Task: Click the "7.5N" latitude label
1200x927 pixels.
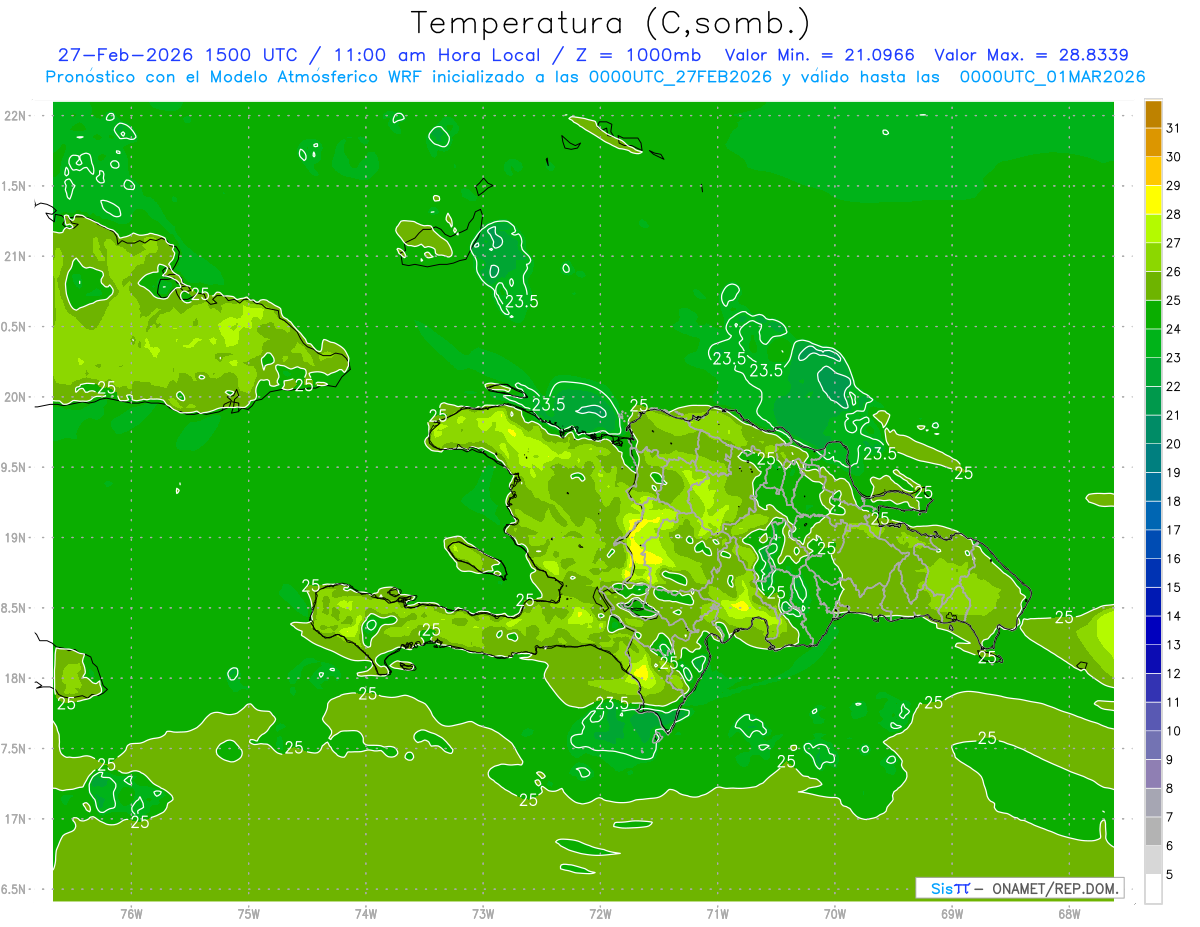Action: [15, 749]
